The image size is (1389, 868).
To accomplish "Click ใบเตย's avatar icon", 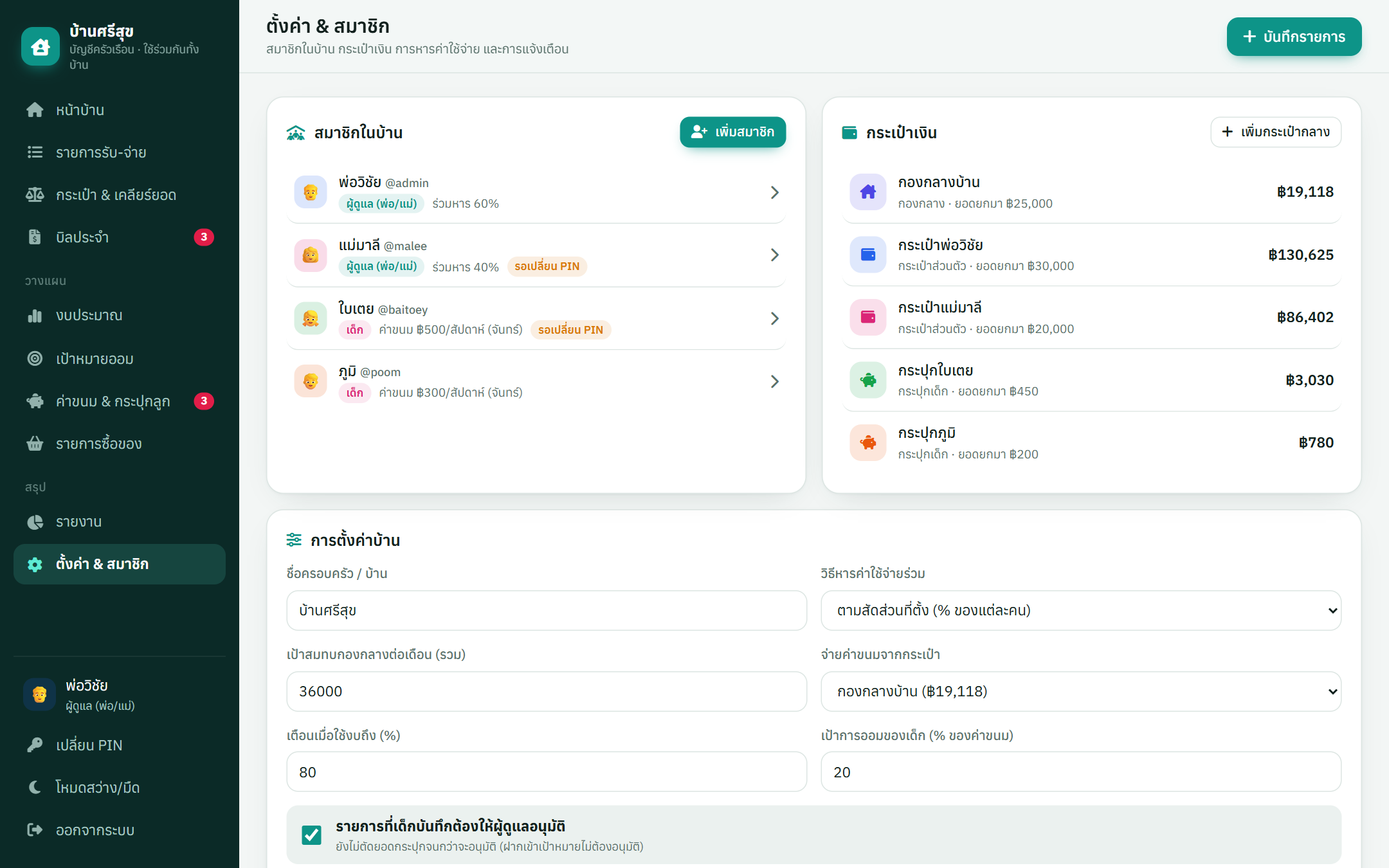I will (311, 319).
